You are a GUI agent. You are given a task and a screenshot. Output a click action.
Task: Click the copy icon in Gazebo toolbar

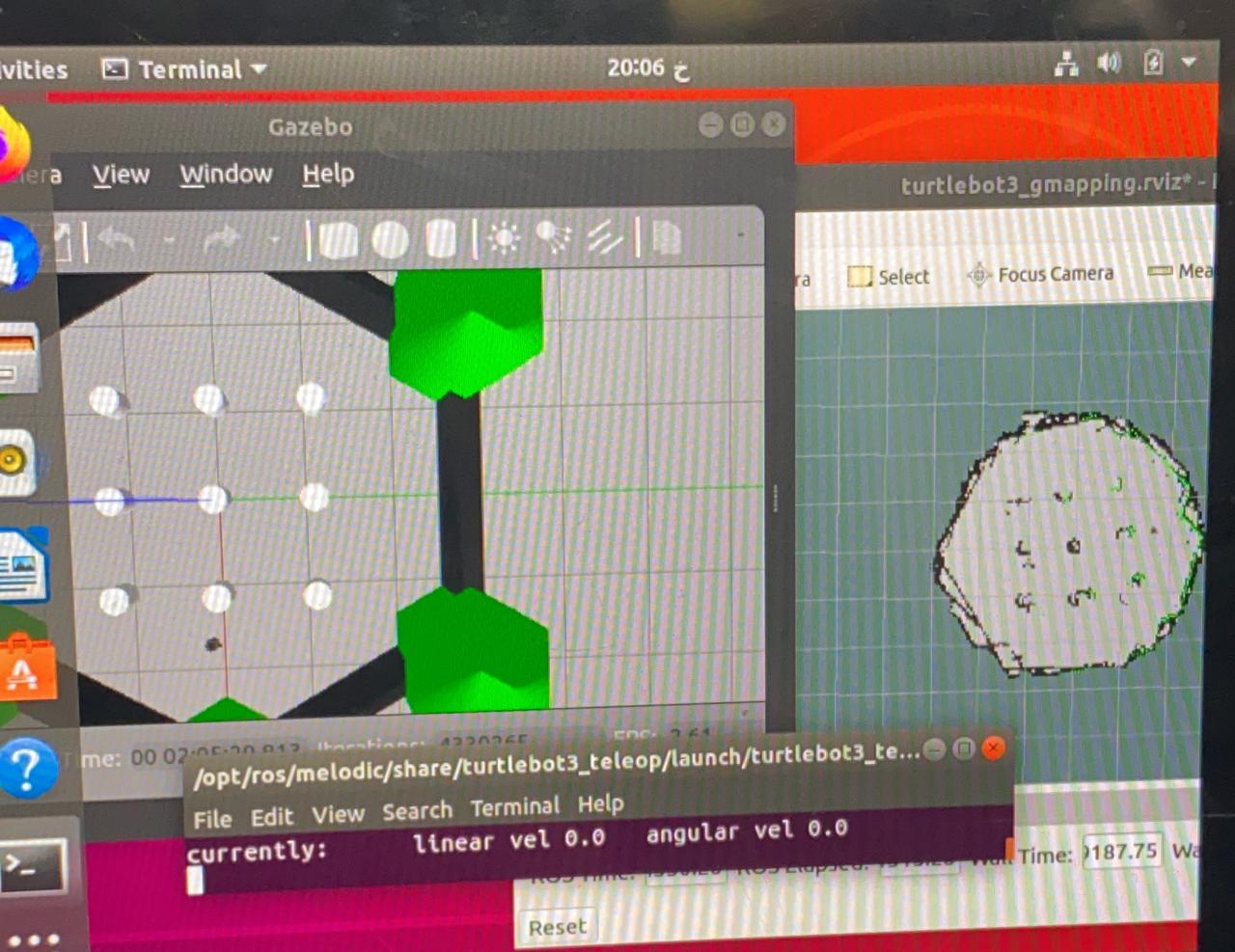(x=667, y=237)
